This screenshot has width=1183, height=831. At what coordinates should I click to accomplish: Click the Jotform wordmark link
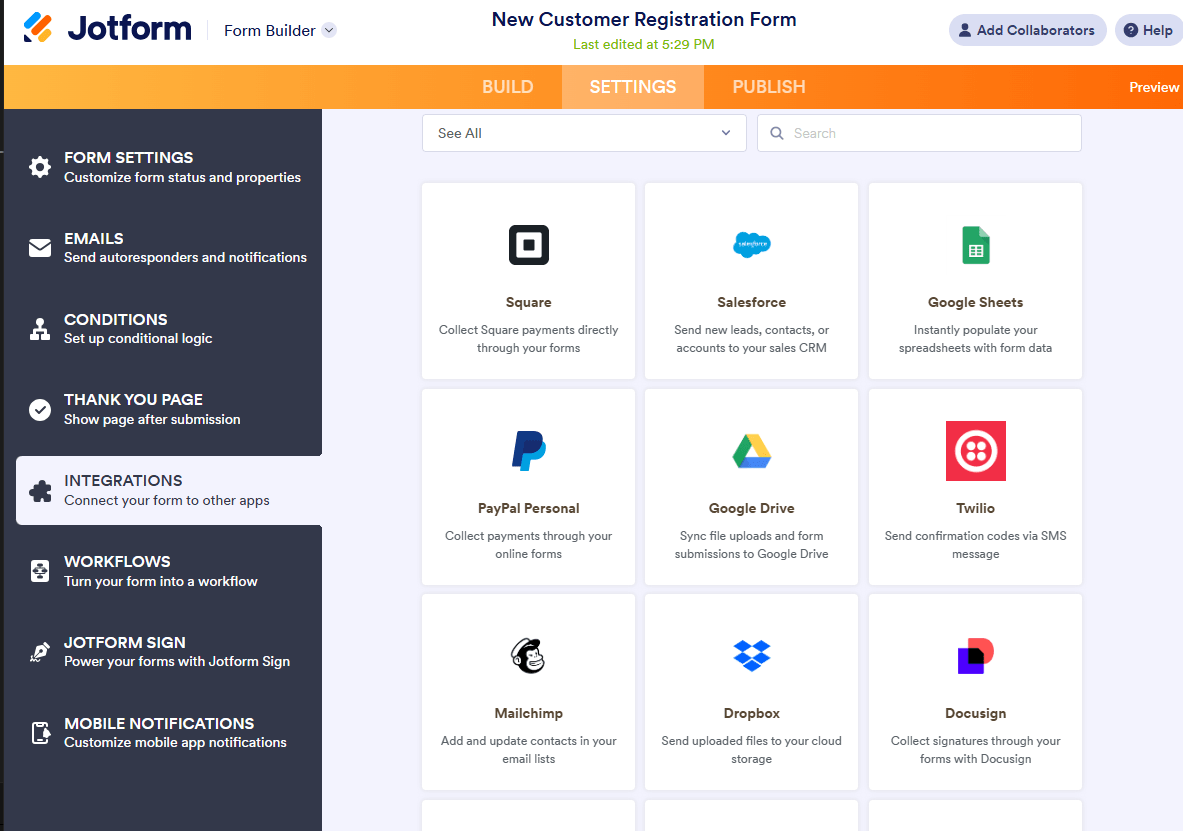tap(130, 29)
